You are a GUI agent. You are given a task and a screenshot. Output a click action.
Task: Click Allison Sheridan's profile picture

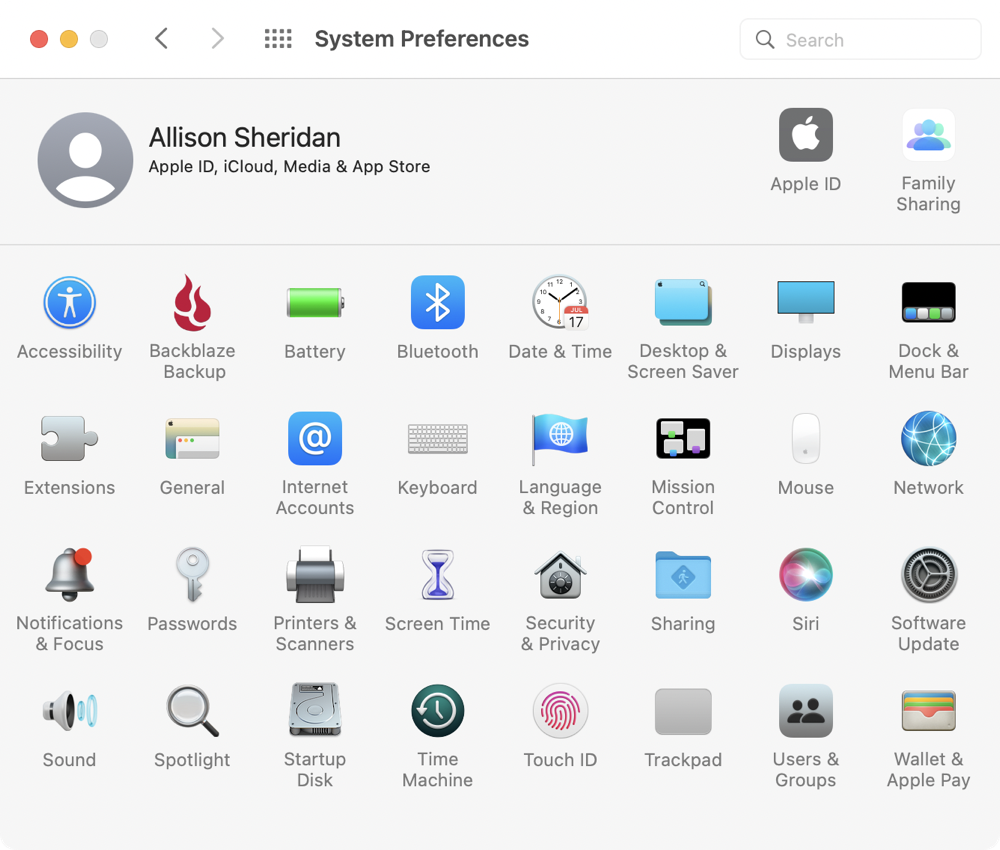85,160
